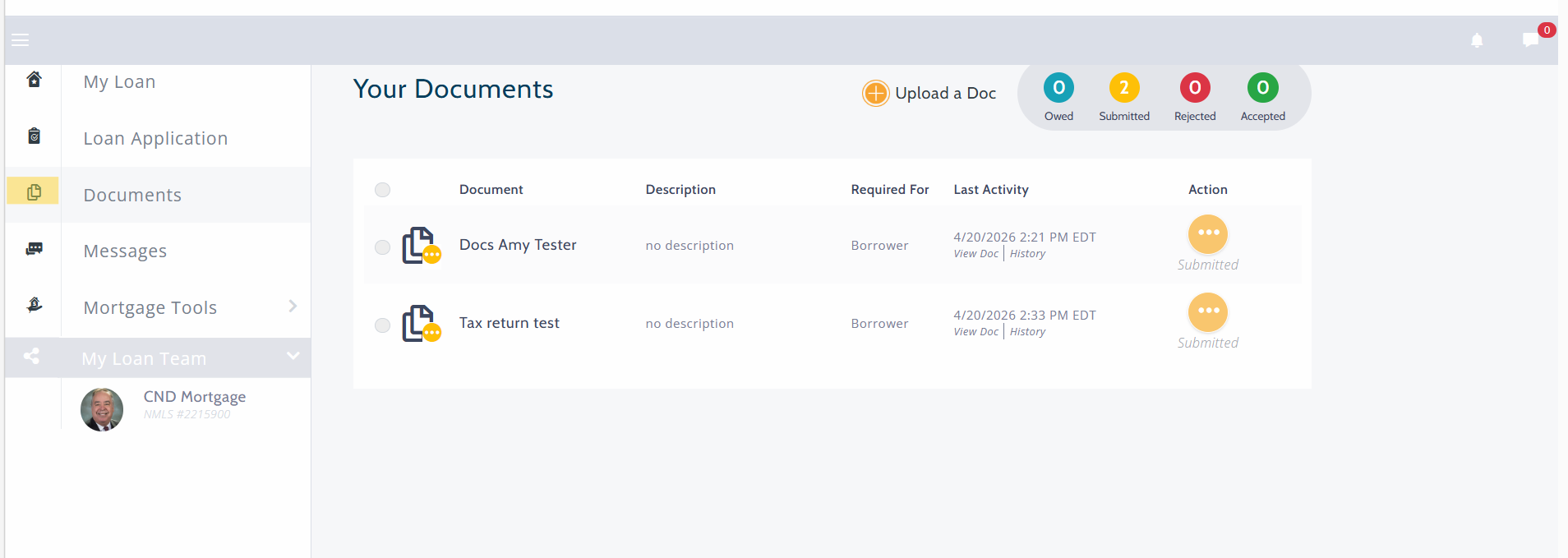Click the notifications bell icon

coord(1477,40)
